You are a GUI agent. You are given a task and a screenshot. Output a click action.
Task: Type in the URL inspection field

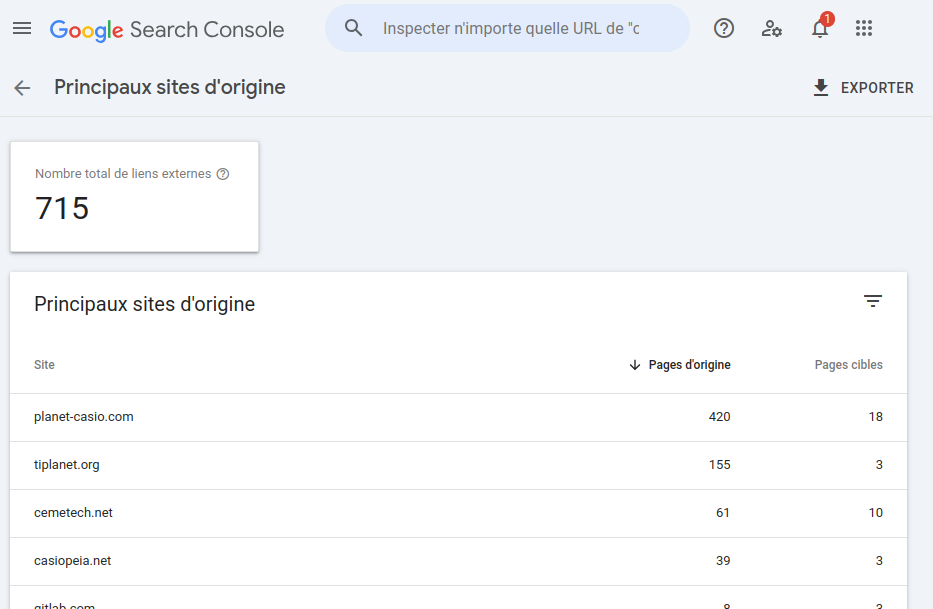click(510, 28)
